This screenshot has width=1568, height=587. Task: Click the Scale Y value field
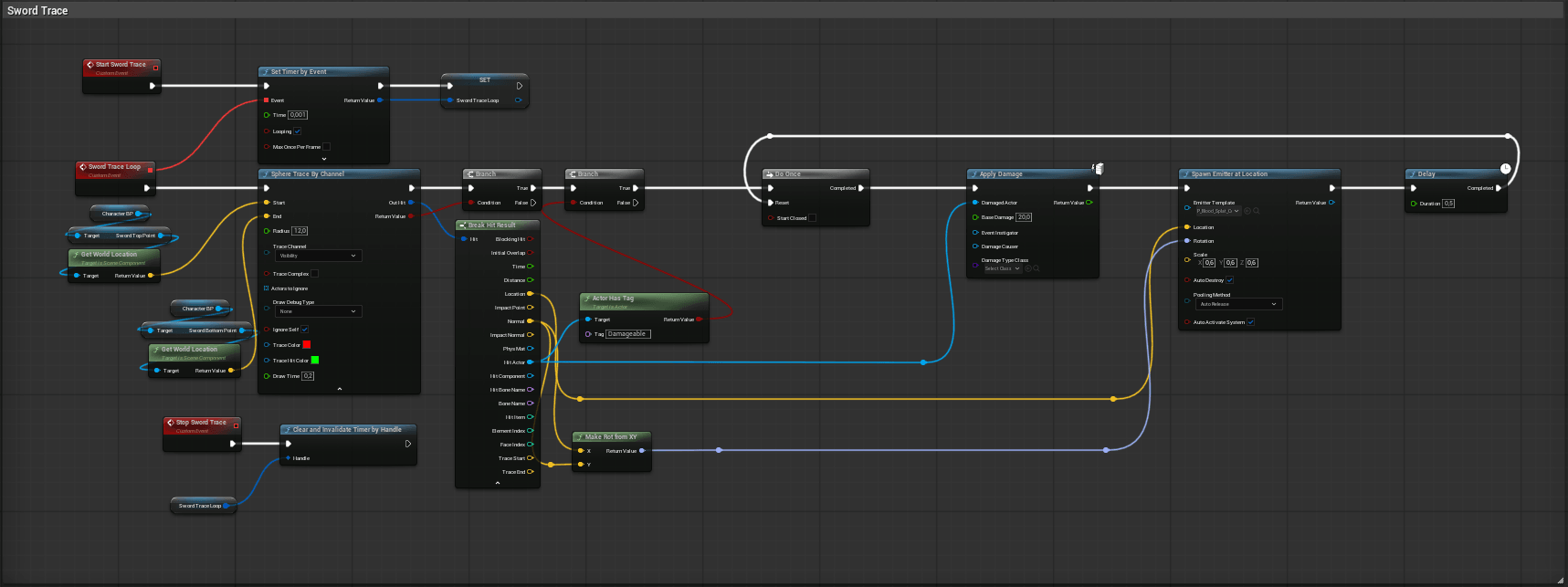(1230, 263)
